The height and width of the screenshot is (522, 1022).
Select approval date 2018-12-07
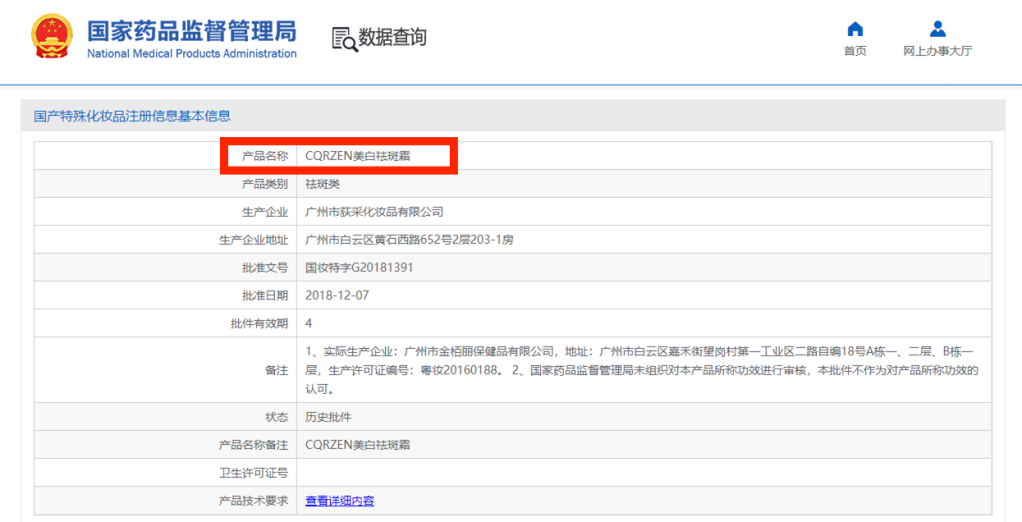[337, 295]
